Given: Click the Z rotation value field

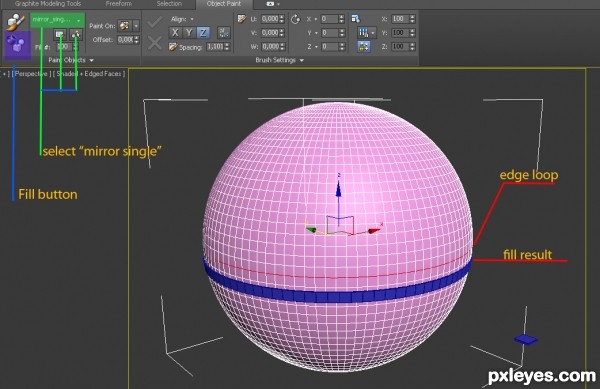Looking at the screenshot, I should click(x=330, y=47).
